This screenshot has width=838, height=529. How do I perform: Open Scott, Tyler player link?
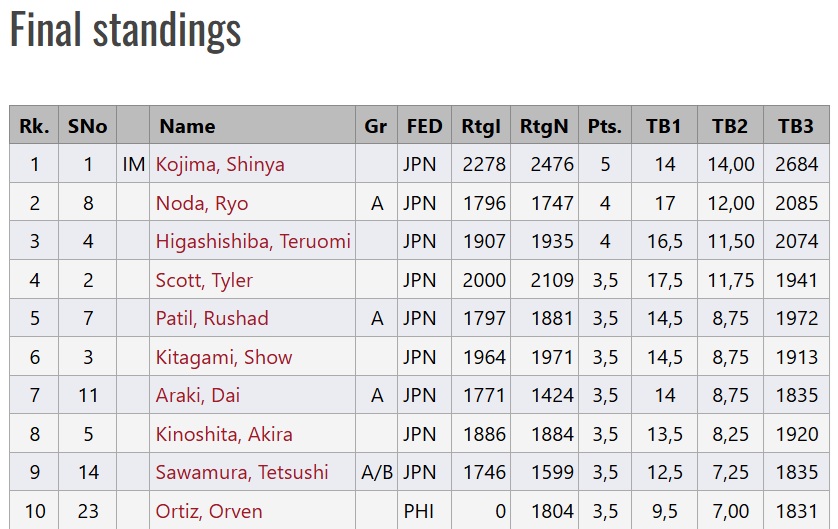(204, 281)
